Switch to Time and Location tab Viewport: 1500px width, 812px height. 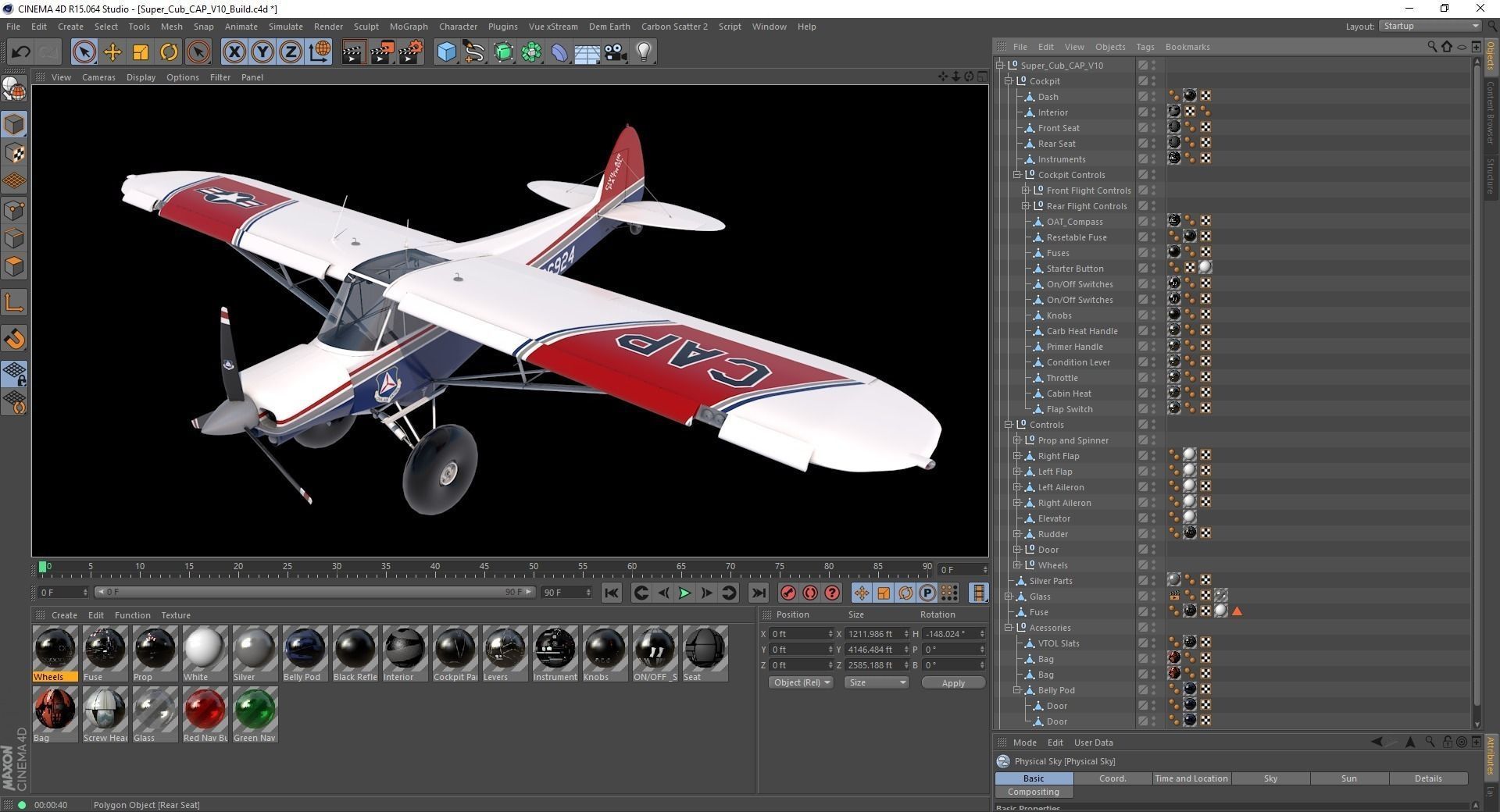coord(1191,778)
